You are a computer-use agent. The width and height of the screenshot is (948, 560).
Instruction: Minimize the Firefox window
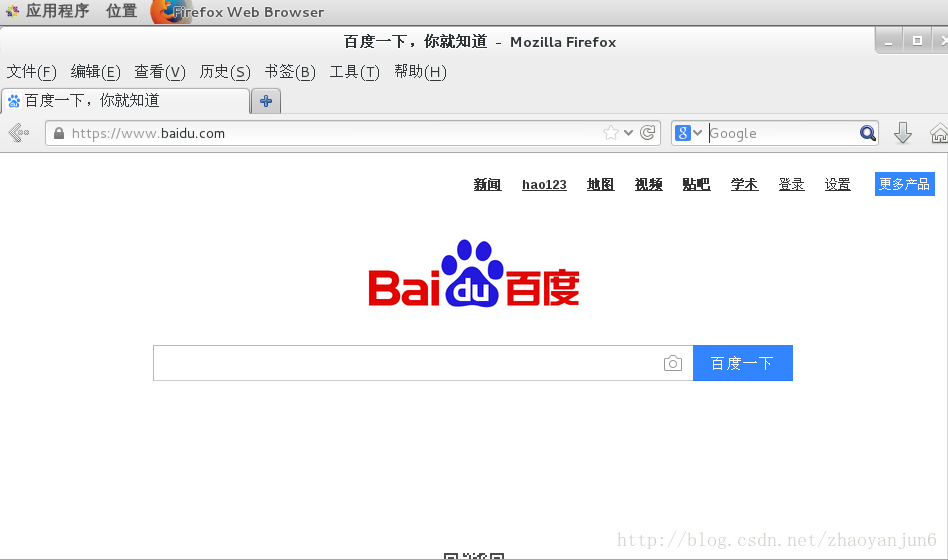click(889, 42)
